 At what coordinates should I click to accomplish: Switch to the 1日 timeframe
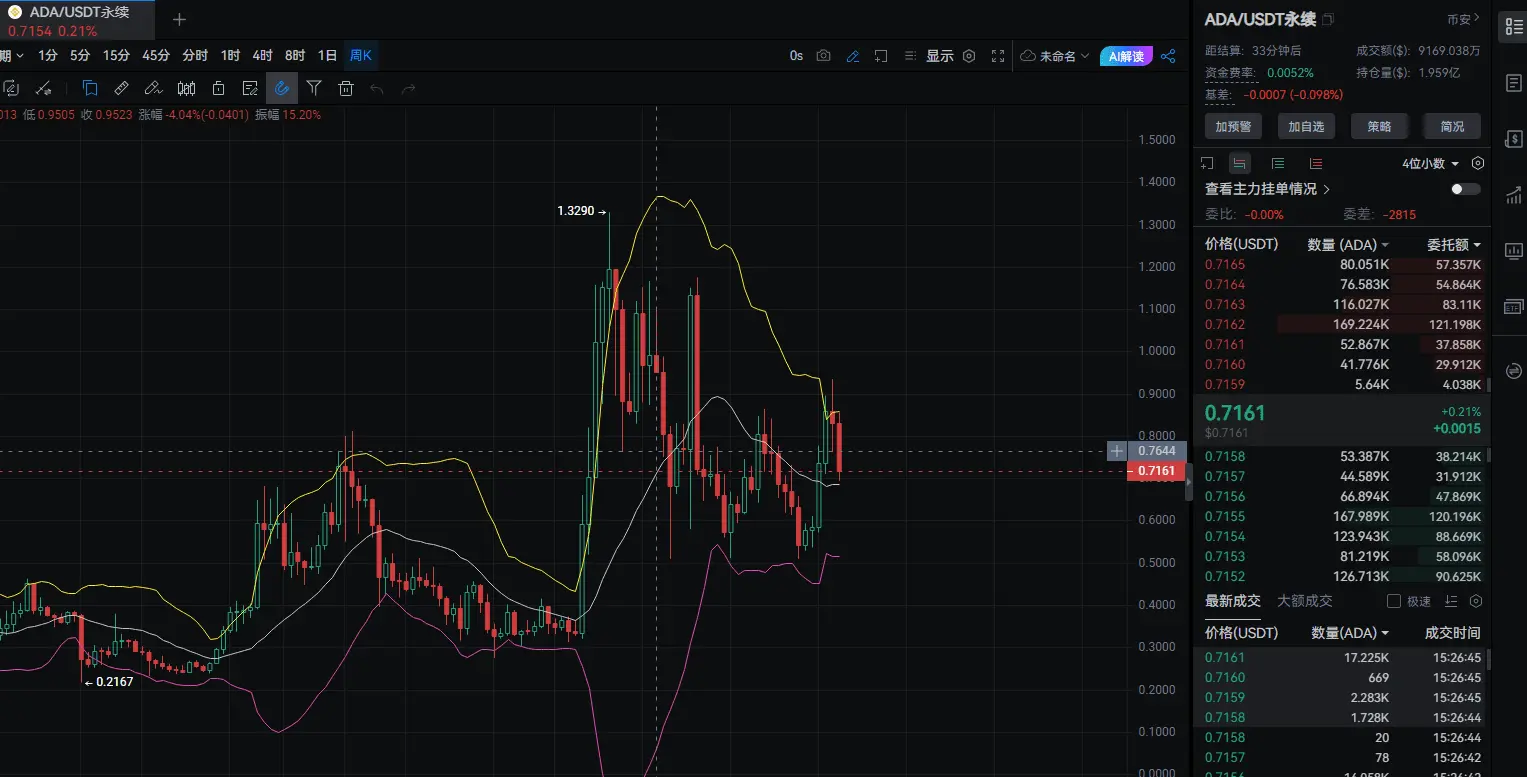327,56
